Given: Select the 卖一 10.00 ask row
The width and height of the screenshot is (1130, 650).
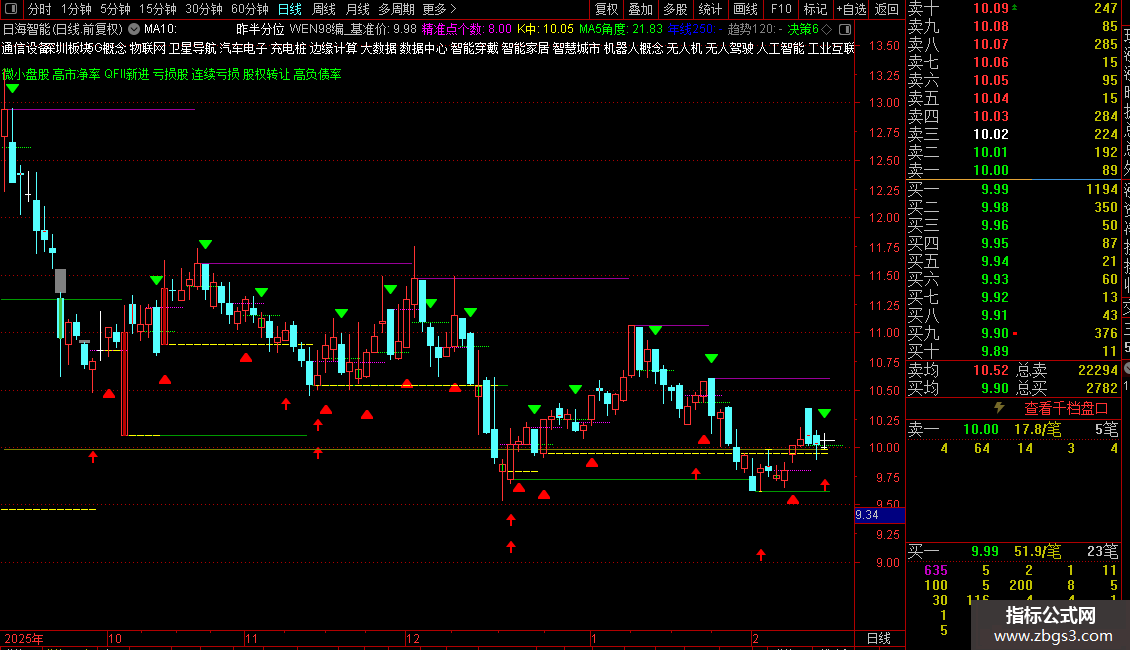Looking at the screenshot, I should pos(1013,170).
